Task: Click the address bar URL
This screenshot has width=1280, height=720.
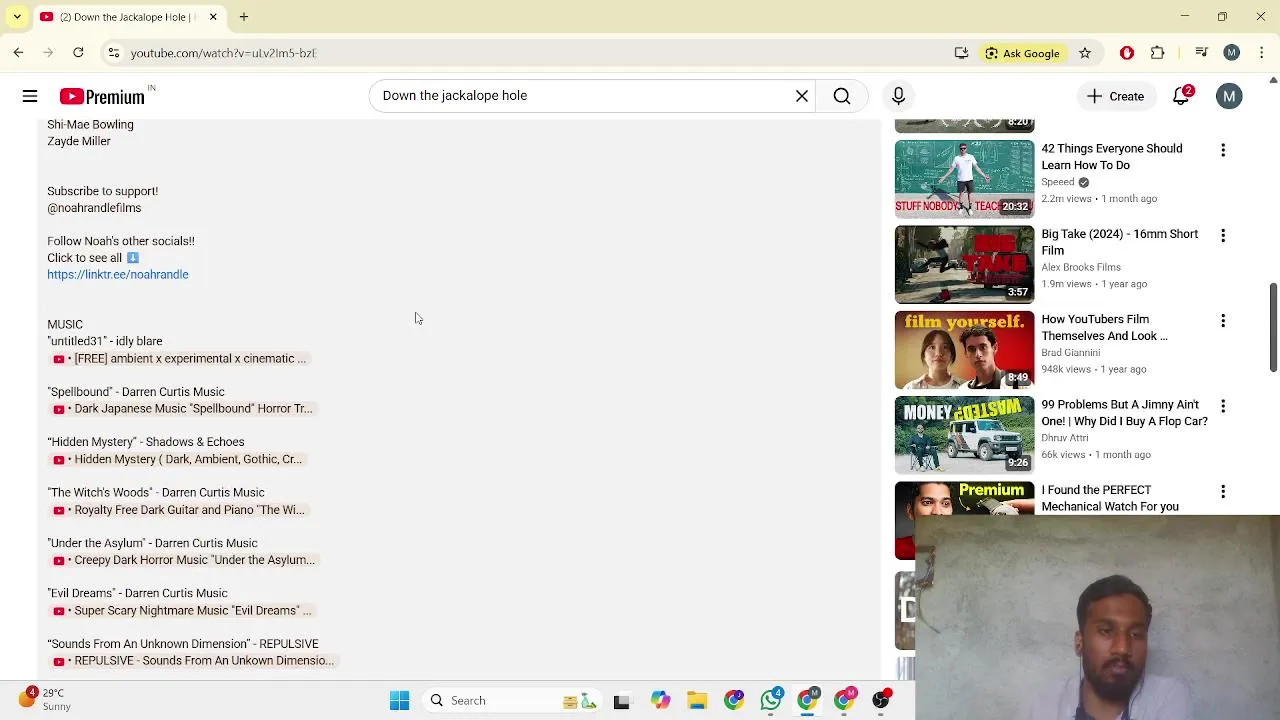Action: click(223, 53)
